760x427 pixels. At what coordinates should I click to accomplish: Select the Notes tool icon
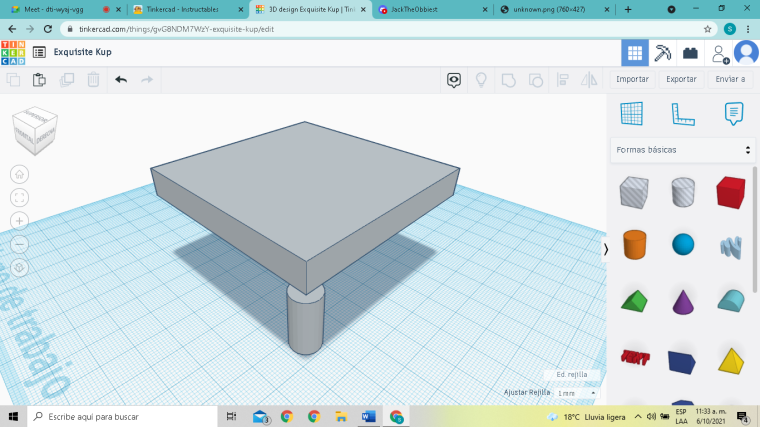point(734,114)
